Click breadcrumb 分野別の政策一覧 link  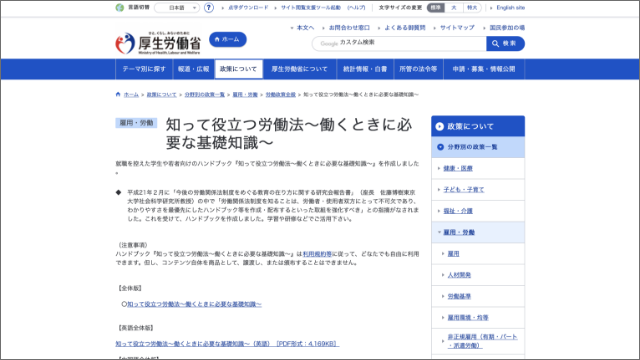click(x=204, y=95)
